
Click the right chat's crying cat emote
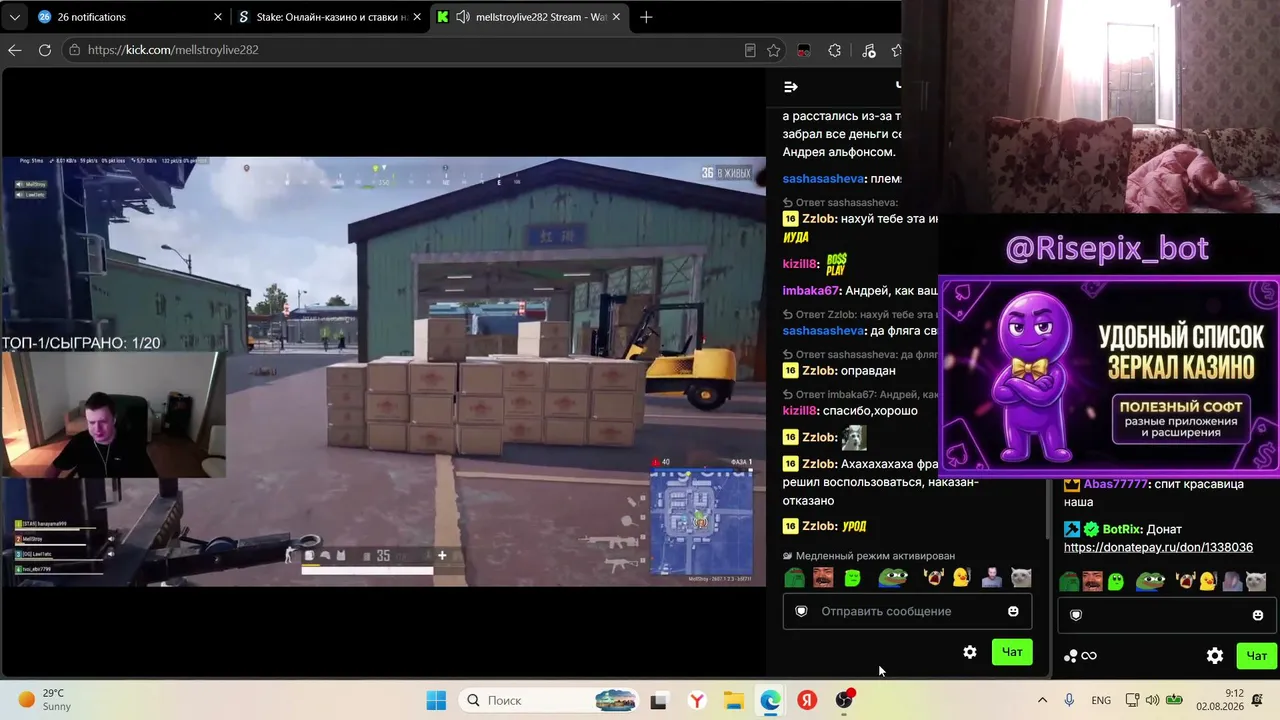(1256, 581)
